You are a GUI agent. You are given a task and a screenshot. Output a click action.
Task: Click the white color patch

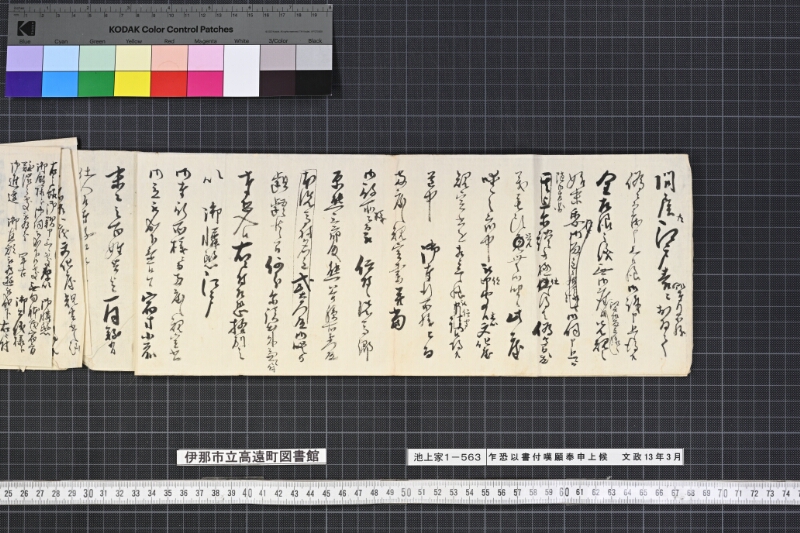pyautogui.click(x=241, y=70)
